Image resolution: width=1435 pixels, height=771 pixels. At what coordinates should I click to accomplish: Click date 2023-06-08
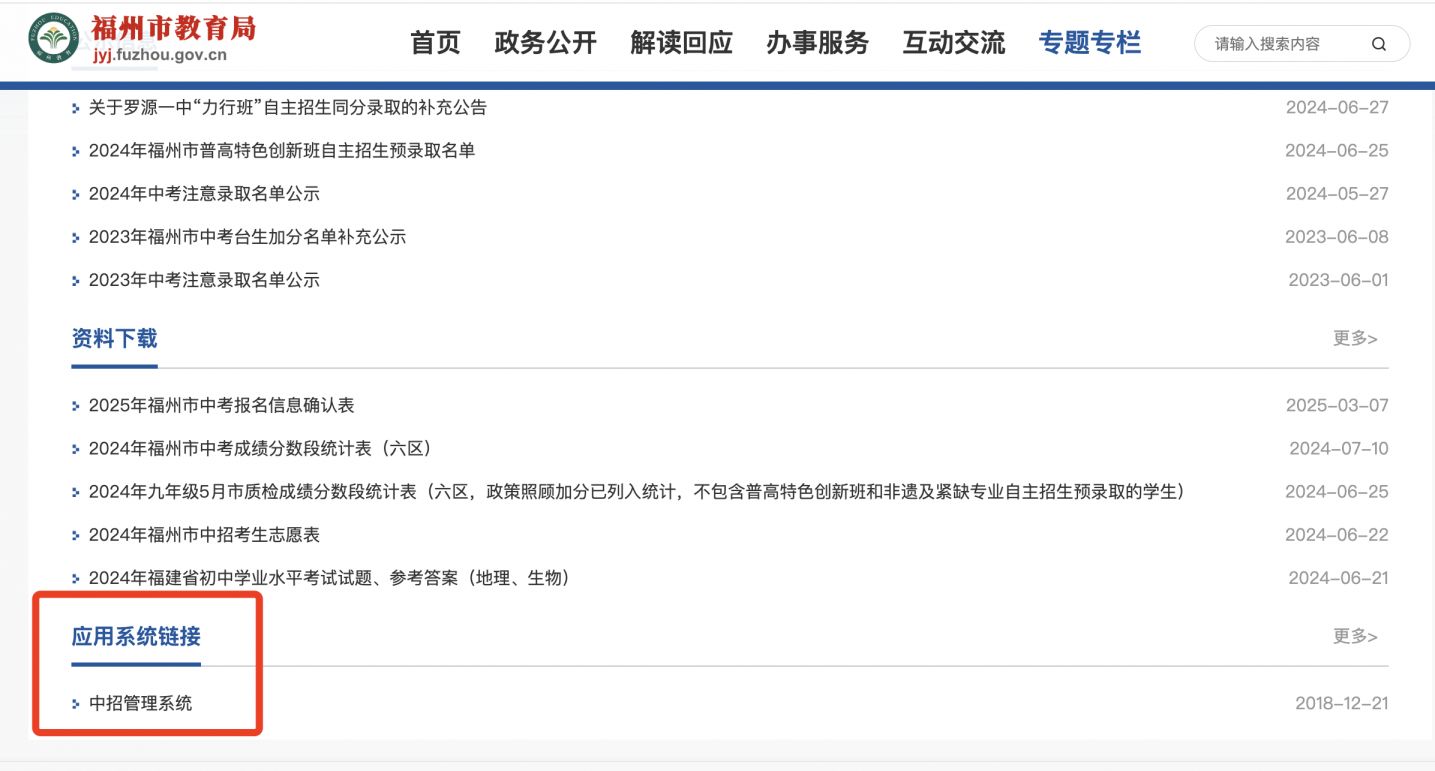pyautogui.click(x=1337, y=237)
